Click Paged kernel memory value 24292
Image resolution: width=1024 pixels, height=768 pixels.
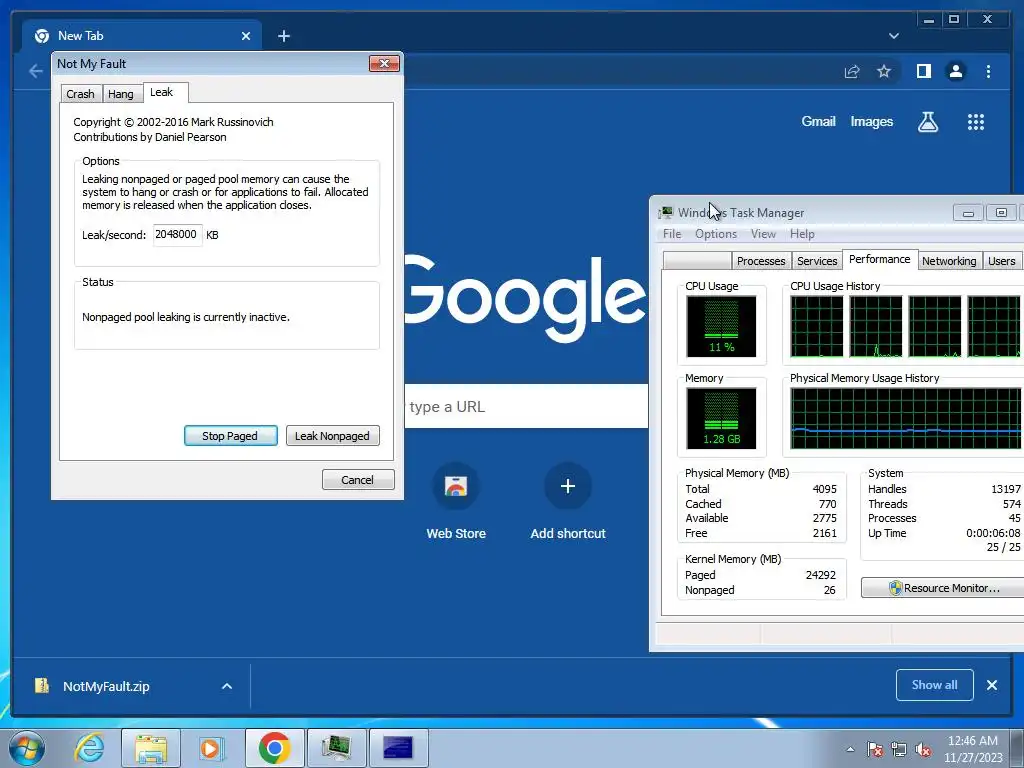click(x=820, y=575)
